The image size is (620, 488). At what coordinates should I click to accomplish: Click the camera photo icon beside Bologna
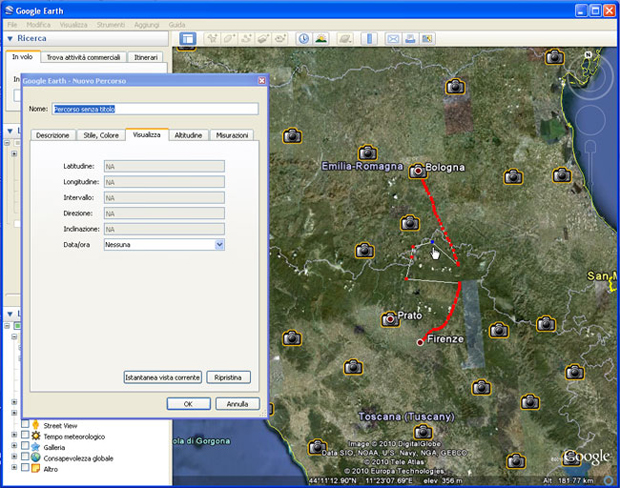418,171
